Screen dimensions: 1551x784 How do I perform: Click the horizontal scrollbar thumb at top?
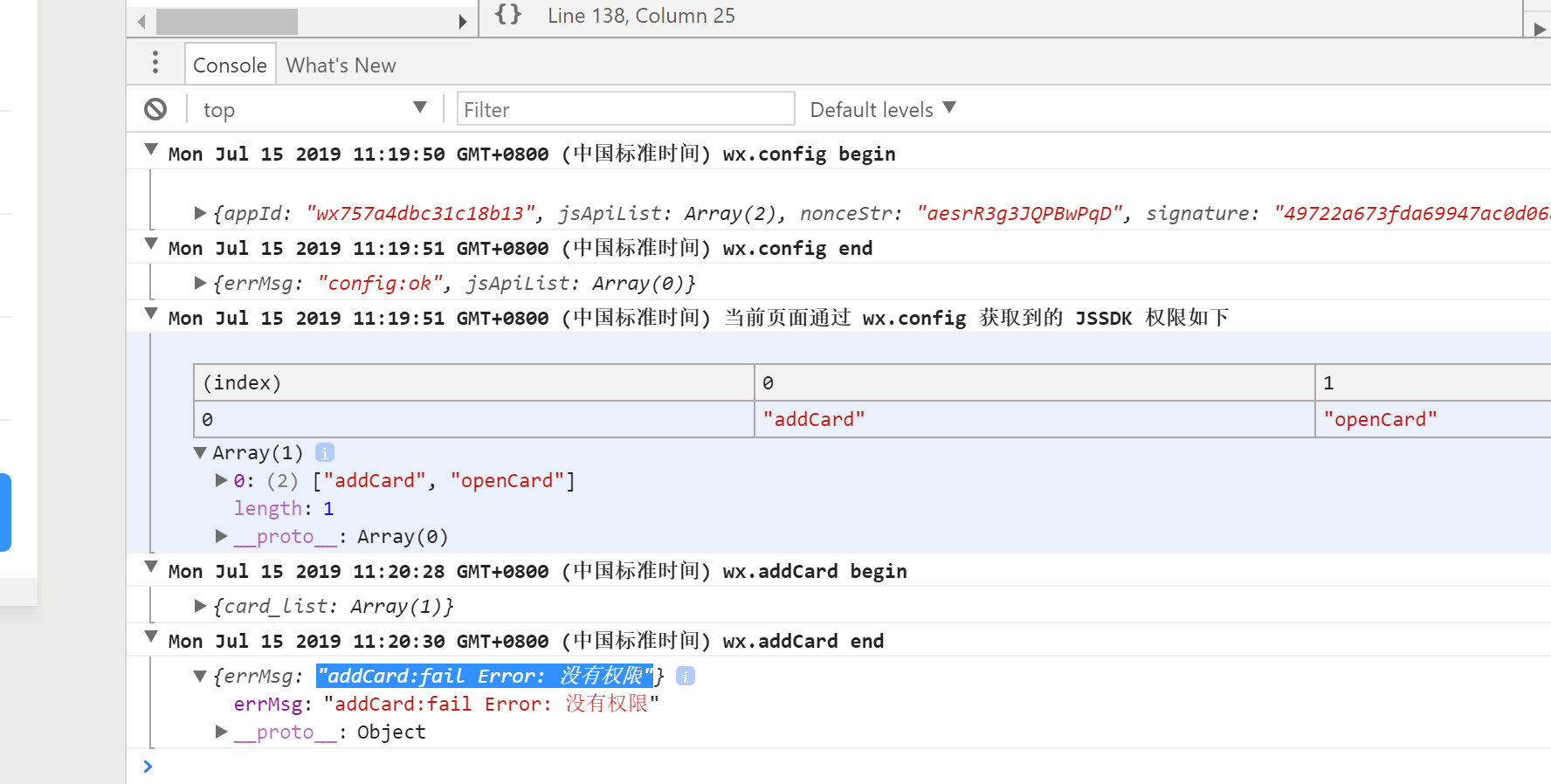(227, 21)
